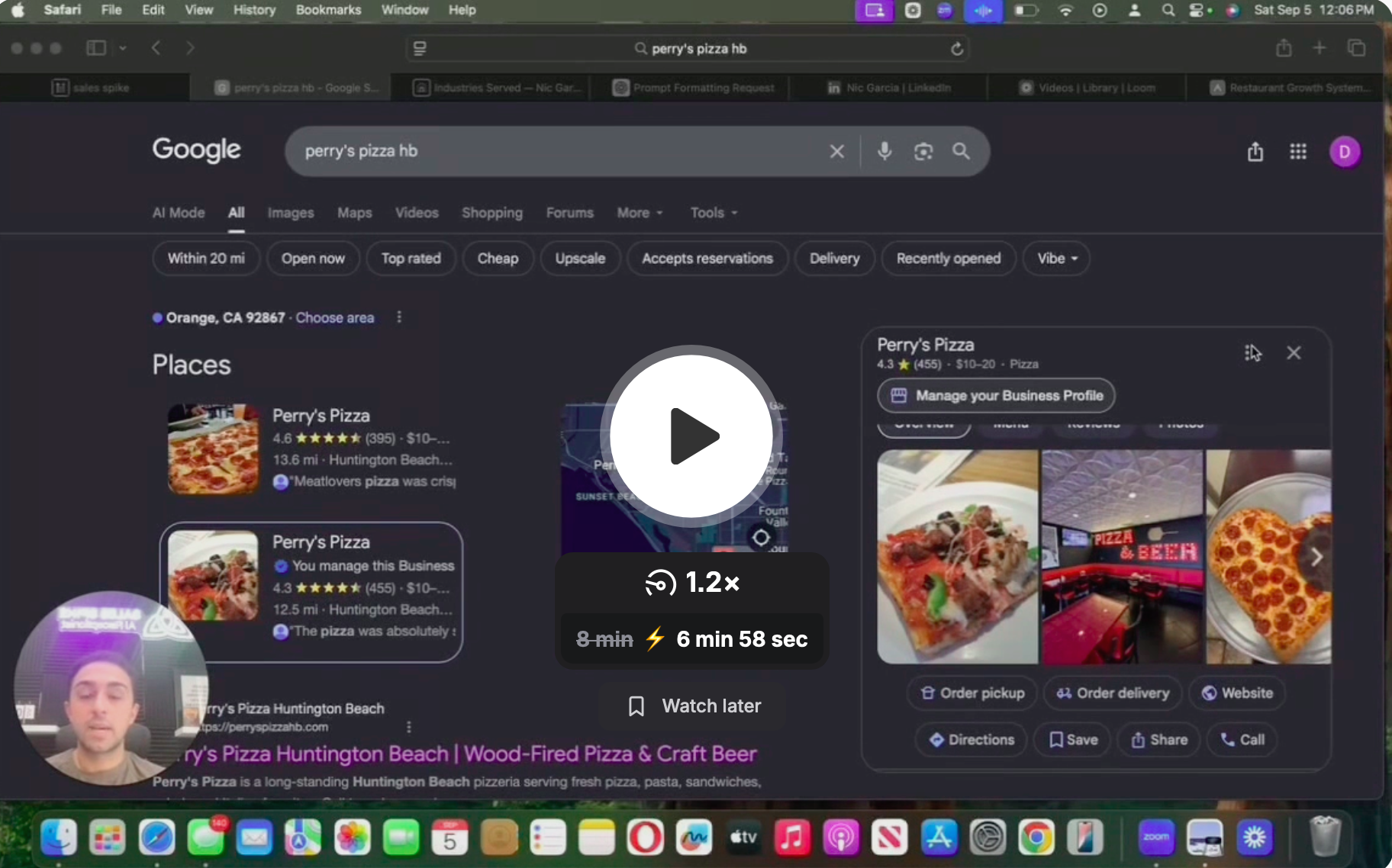Select the Shopping search tab

click(x=492, y=213)
